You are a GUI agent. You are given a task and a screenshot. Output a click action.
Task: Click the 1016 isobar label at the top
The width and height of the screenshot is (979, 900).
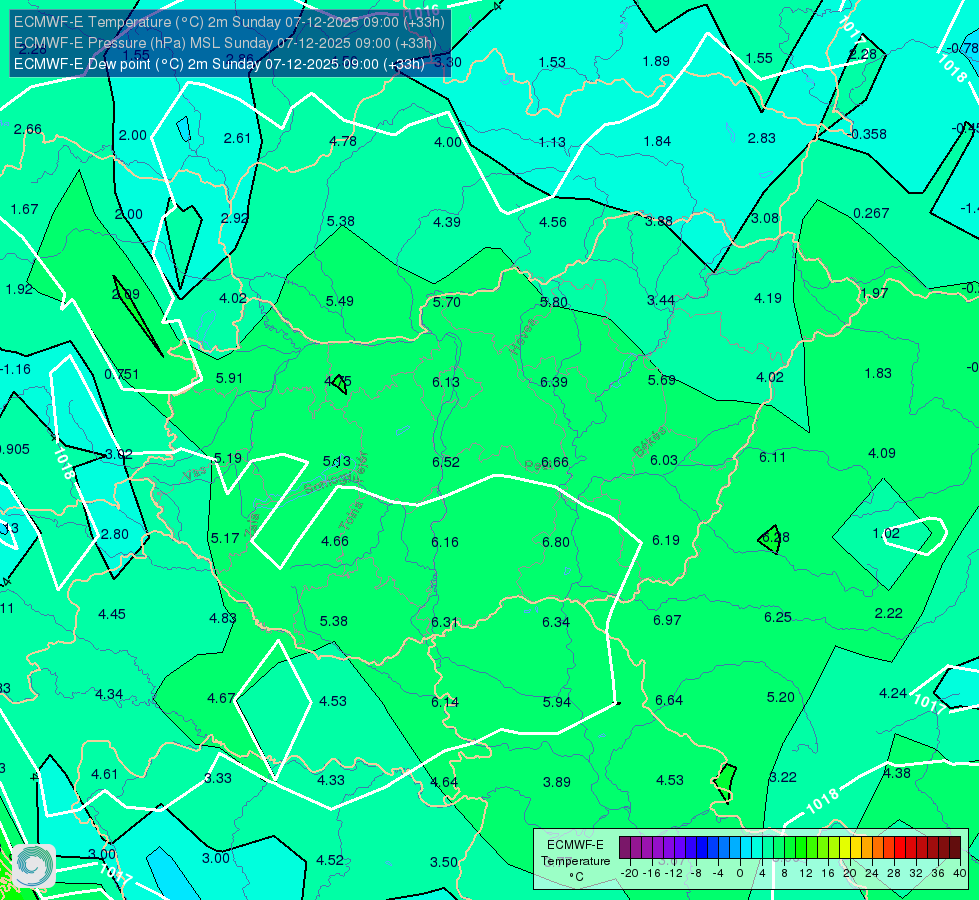(423, 12)
